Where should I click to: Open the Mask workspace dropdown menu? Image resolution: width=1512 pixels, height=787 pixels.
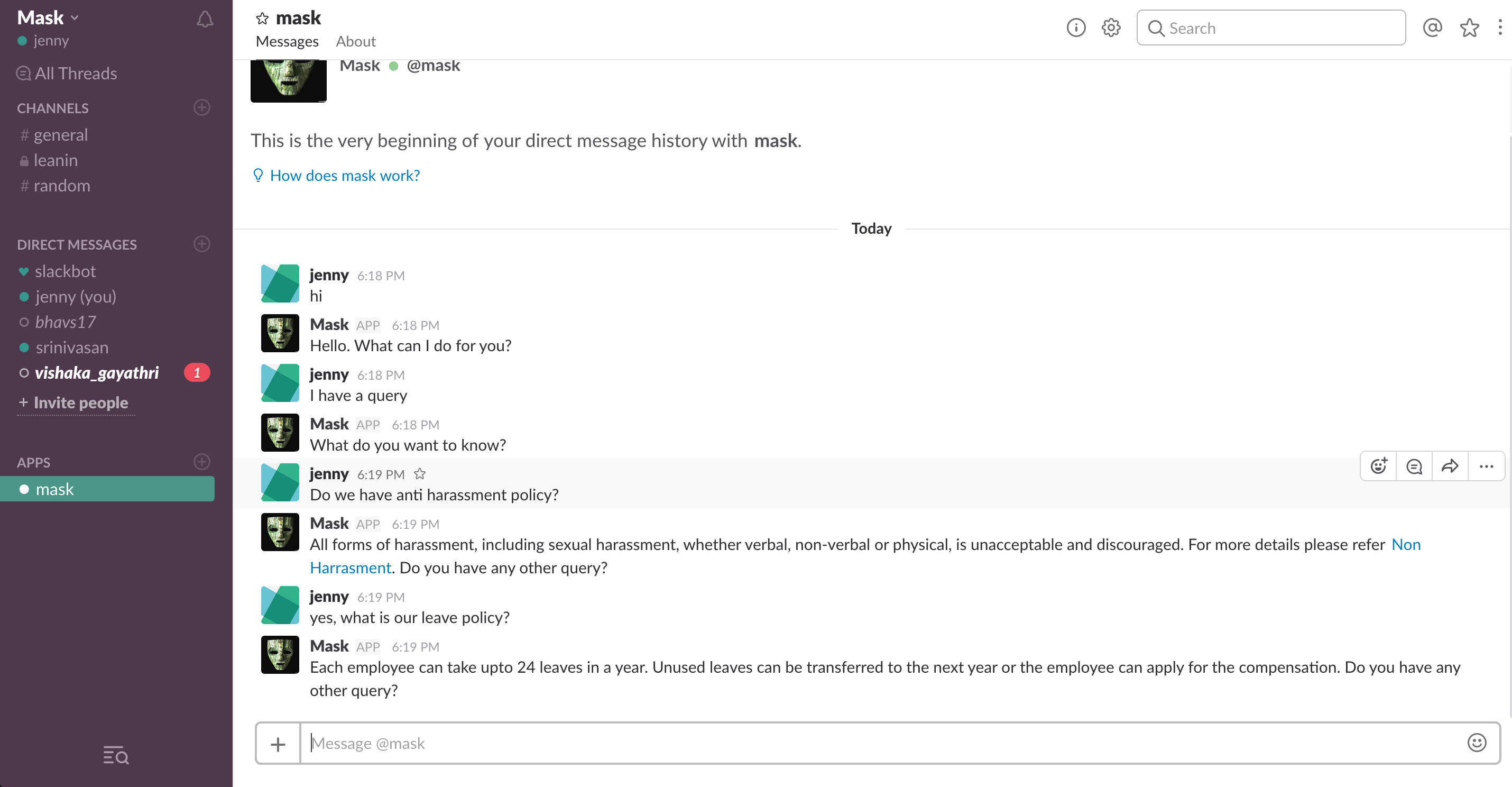[48, 17]
